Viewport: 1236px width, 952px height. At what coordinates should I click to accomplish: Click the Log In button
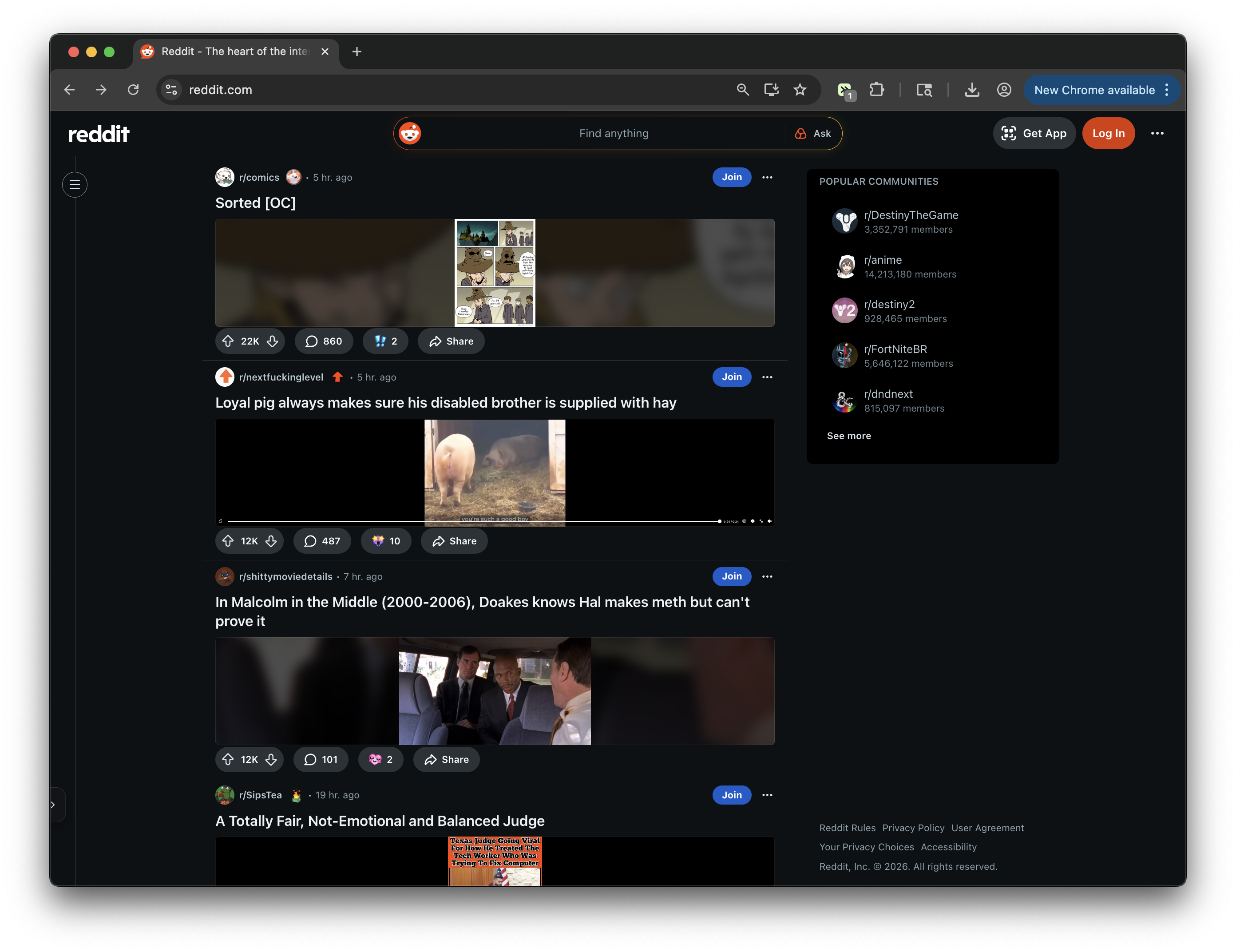[1108, 134]
